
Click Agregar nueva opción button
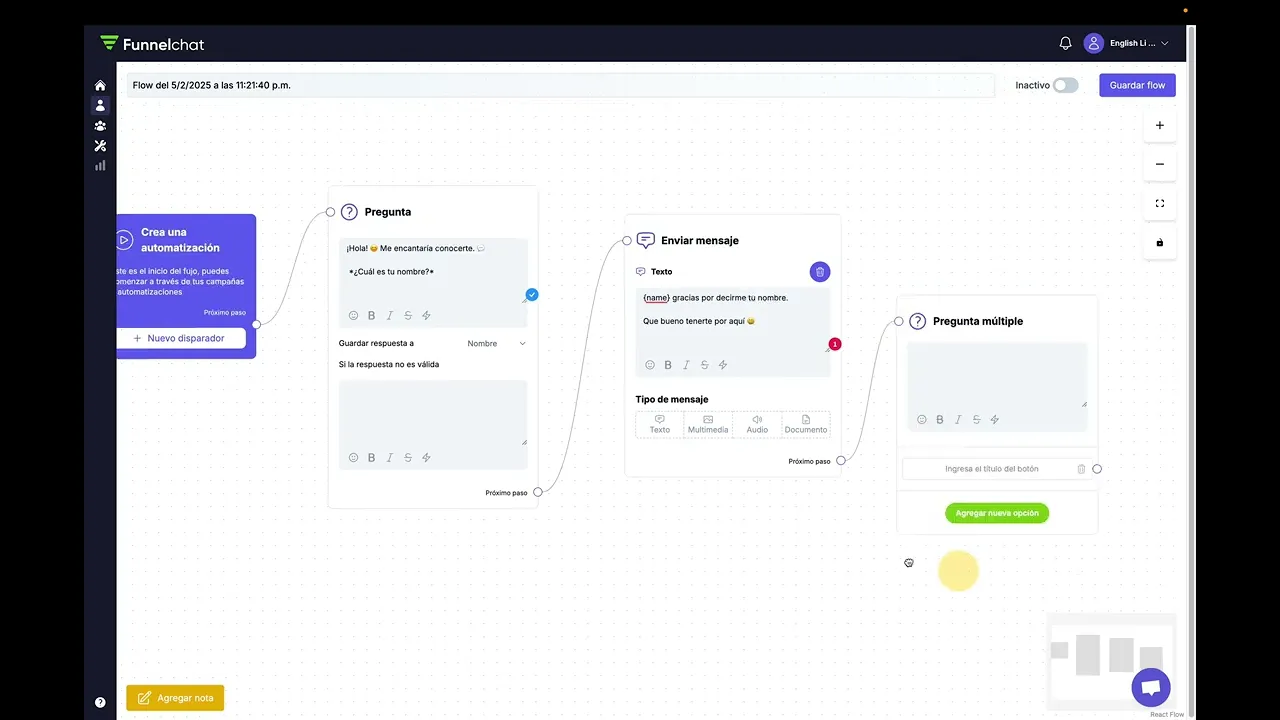997,513
